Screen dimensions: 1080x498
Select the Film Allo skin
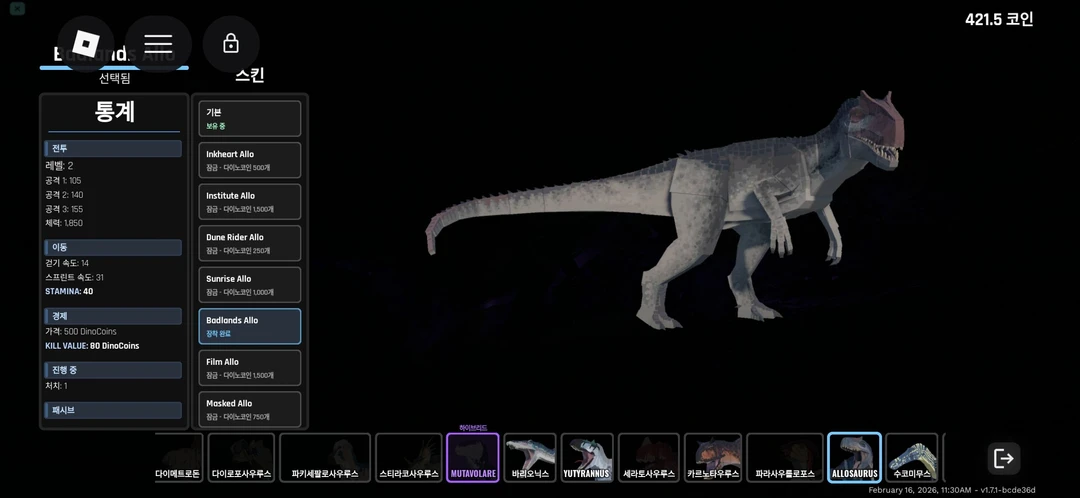(250, 368)
